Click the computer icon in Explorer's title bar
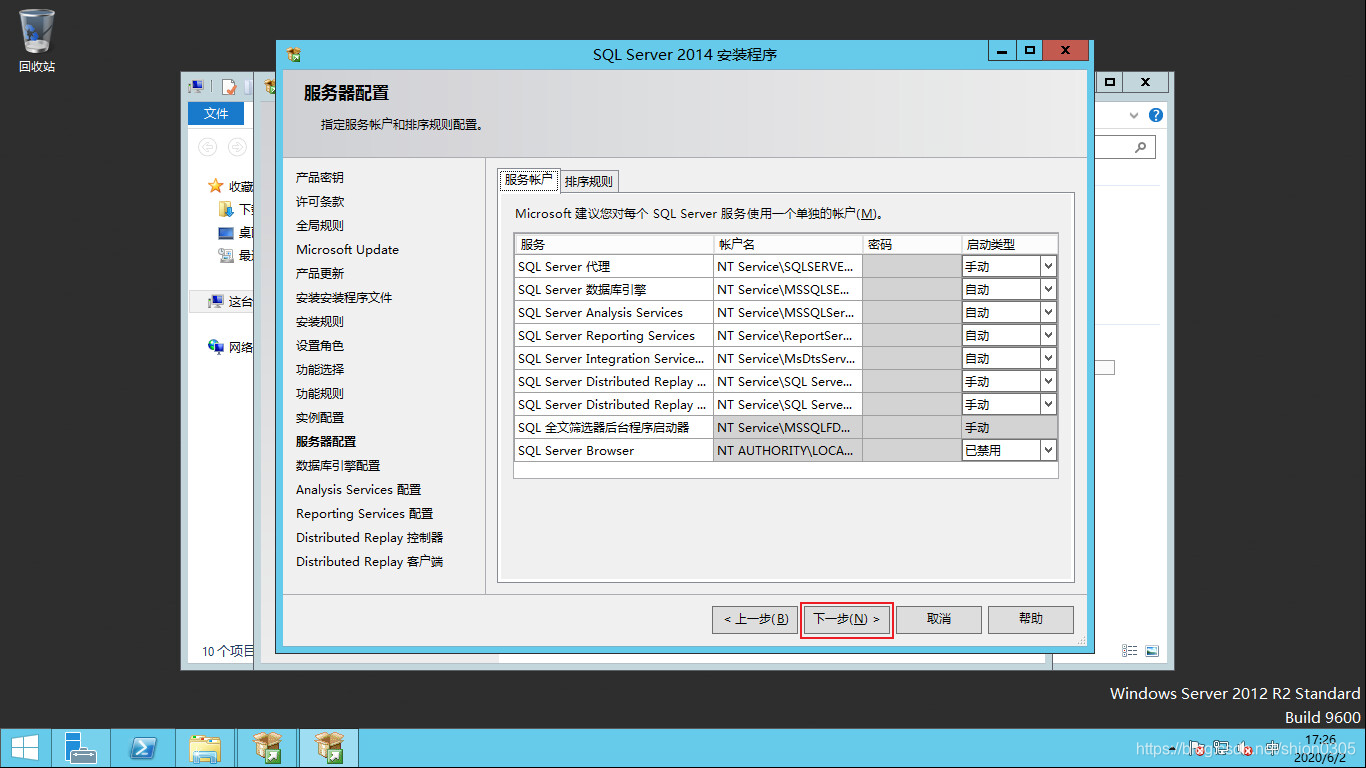1366x768 pixels. (197, 87)
